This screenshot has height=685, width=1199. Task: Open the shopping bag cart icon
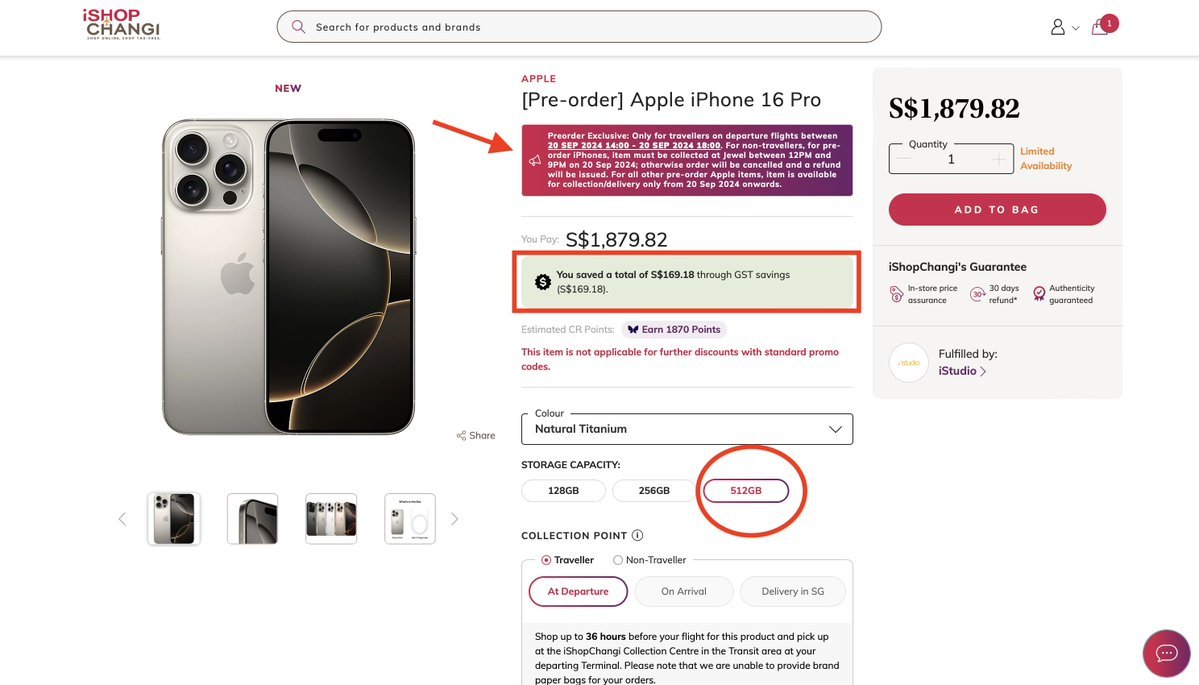click(1100, 27)
